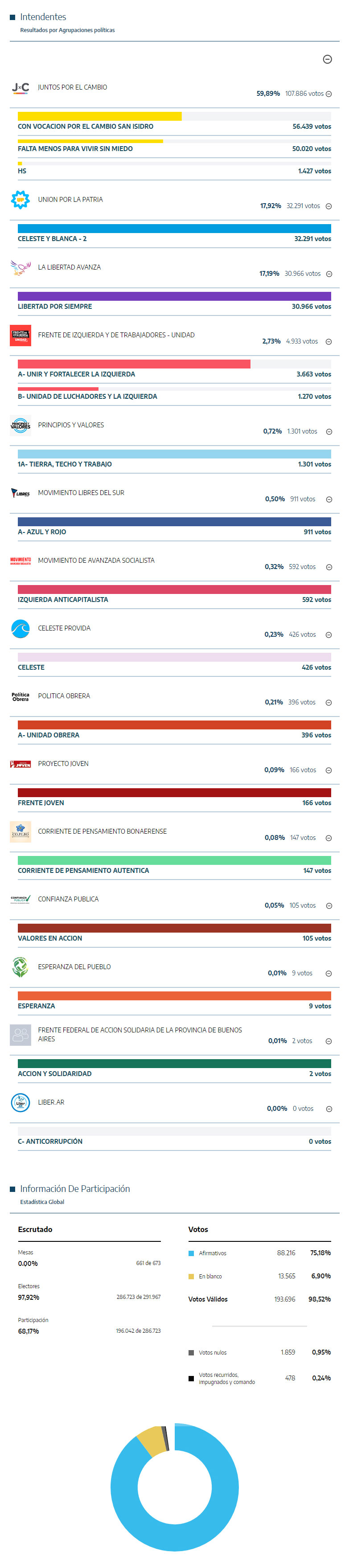Viewport: 349px width, 1568px height.
Task: Toggle the Principios y Valores list collapse
Action: click(x=329, y=432)
